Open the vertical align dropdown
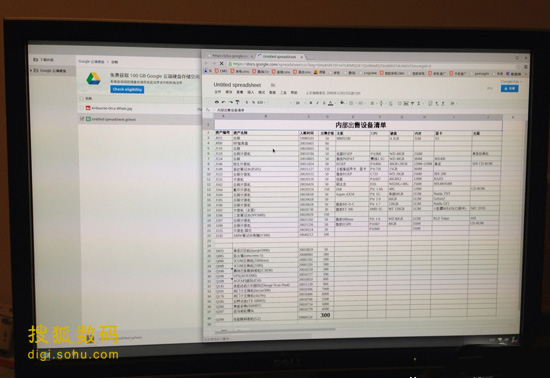Image resolution: width=550 pixels, height=378 pixels. tap(382, 103)
